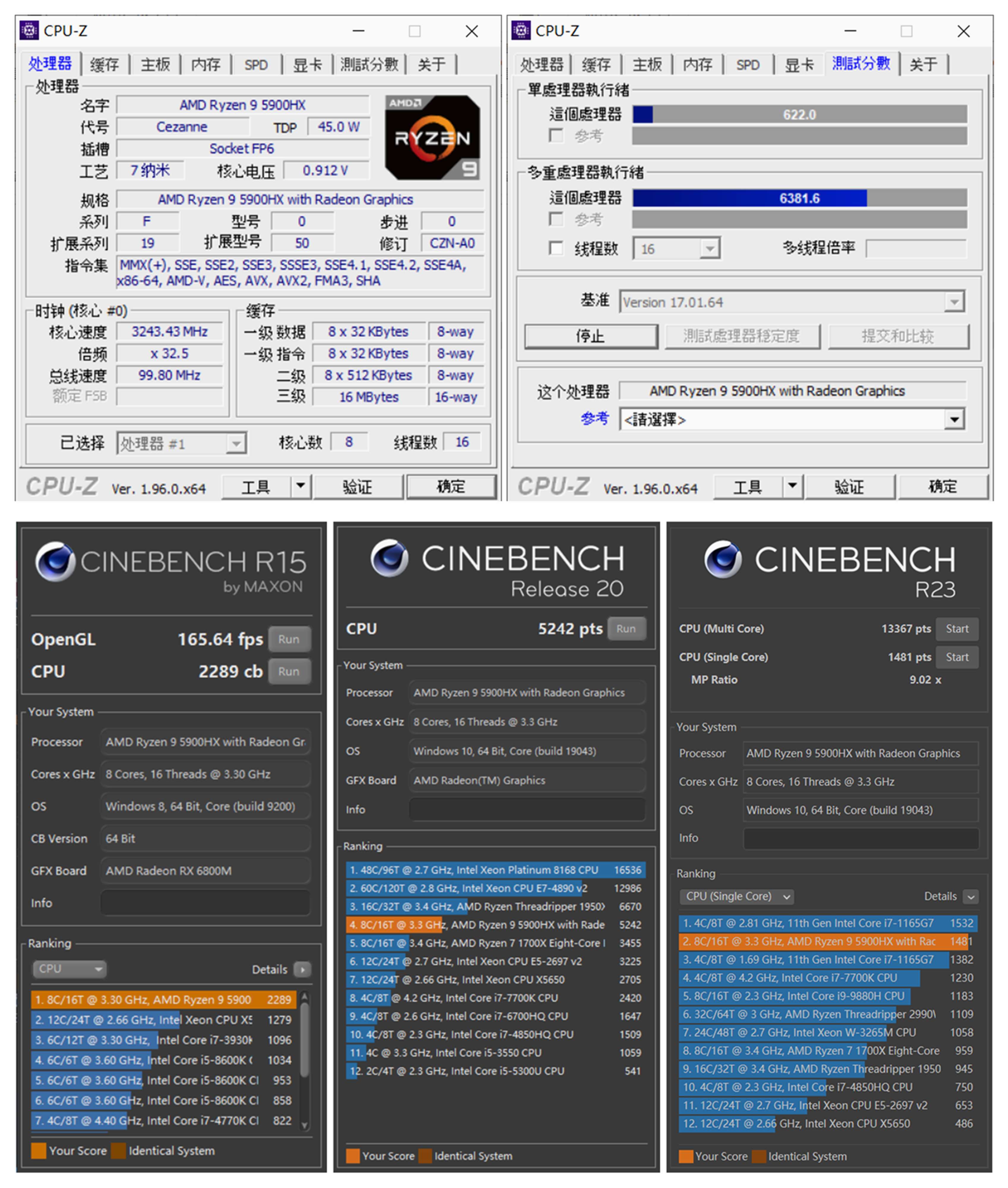The width and height of the screenshot is (1008, 1188).
Task: Click the 核心速度 value 3243.43 MHz
Action: [169, 331]
